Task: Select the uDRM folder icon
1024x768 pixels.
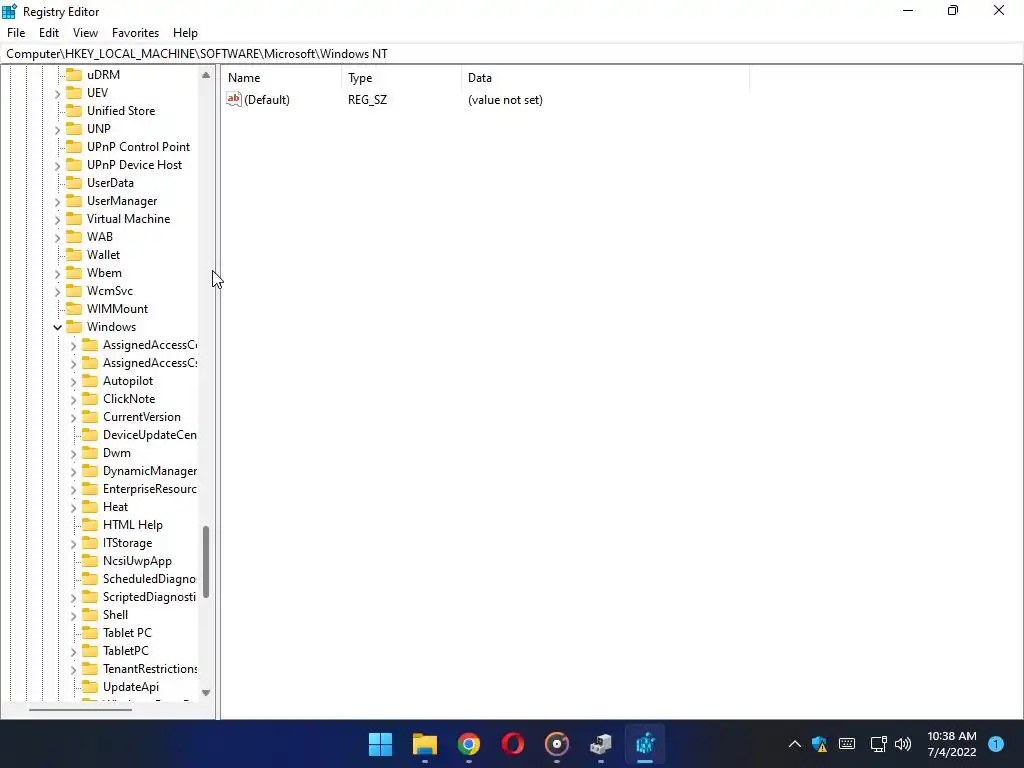Action: 74,74
